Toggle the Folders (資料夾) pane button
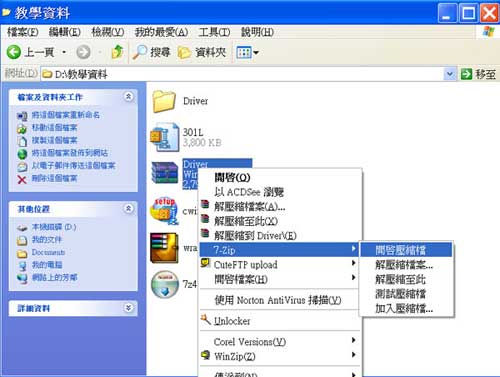 (x=201, y=52)
